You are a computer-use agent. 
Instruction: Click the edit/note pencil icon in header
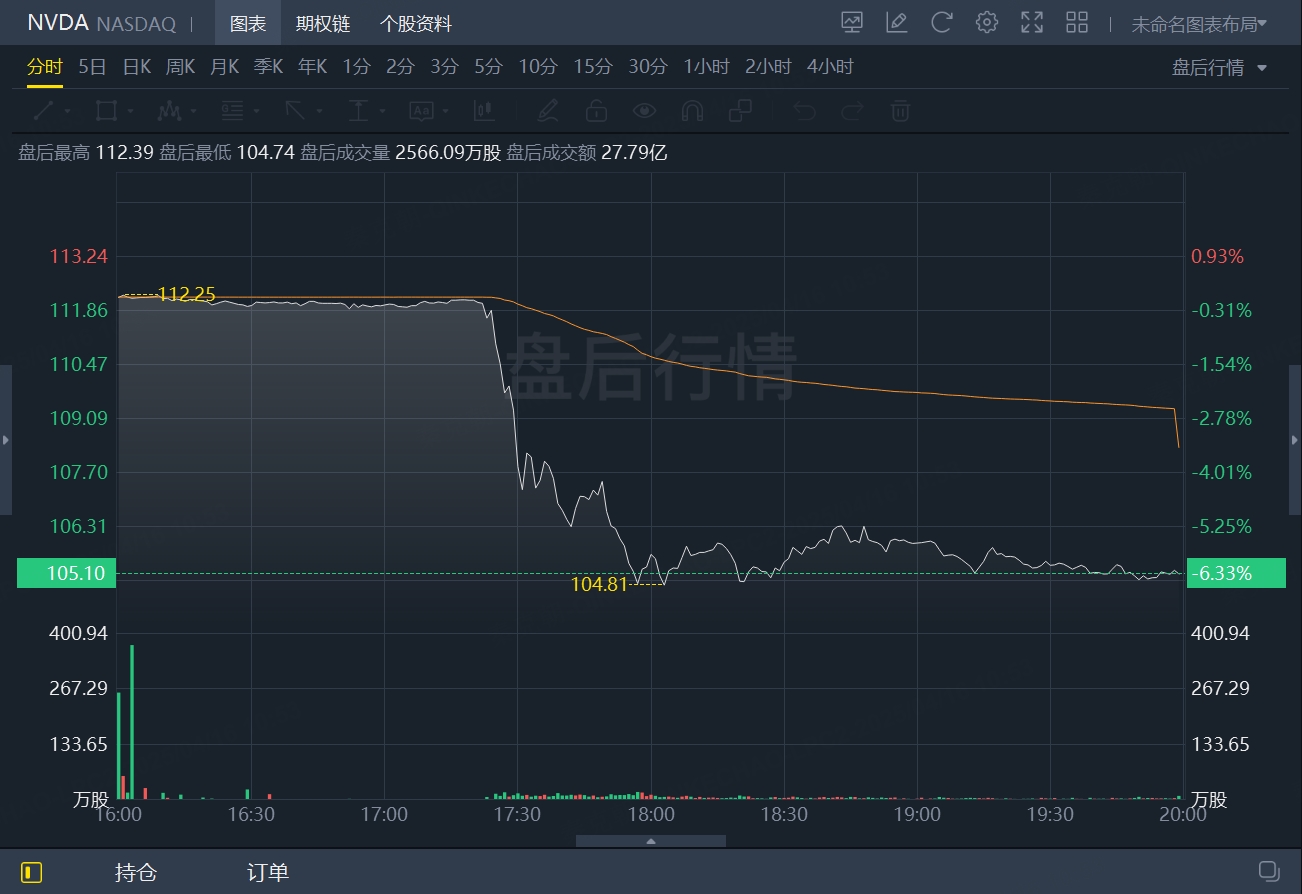pos(896,23)
